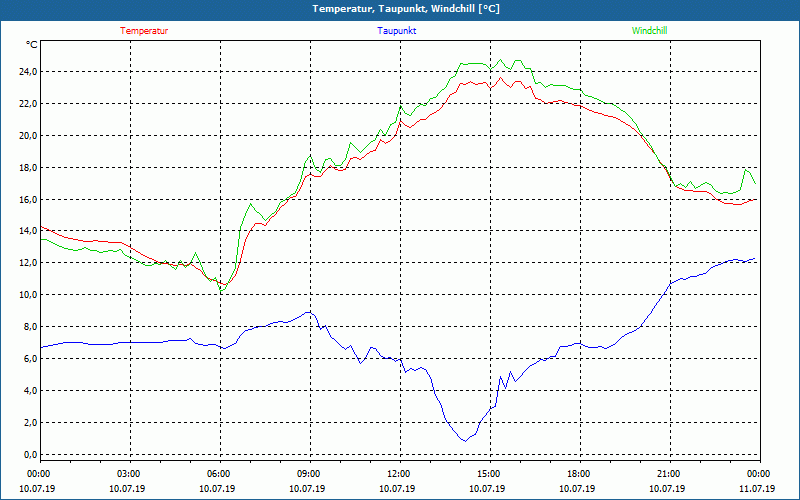Click the 21:00 time axis label
The image size is (800, 500).
[667, 474]
